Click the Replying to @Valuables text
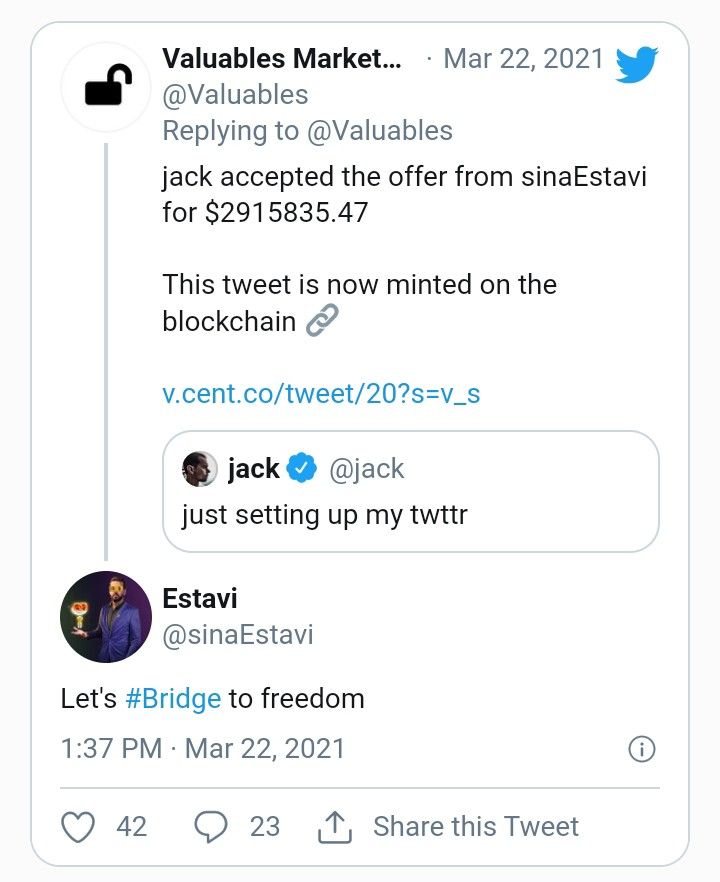 click(x=307, y=131)
